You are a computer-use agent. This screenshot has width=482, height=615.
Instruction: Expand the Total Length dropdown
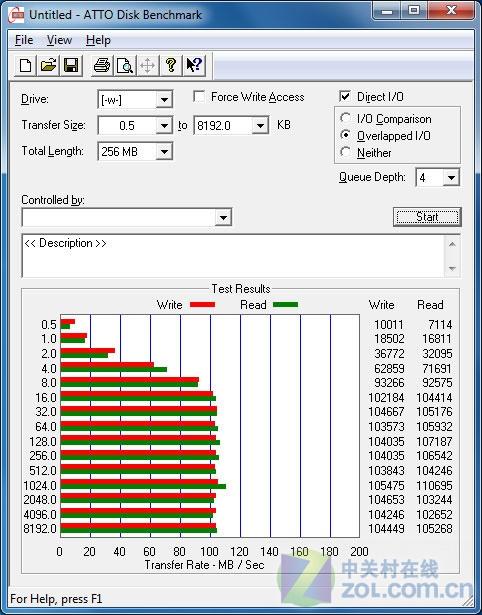(x=164, y=151)
